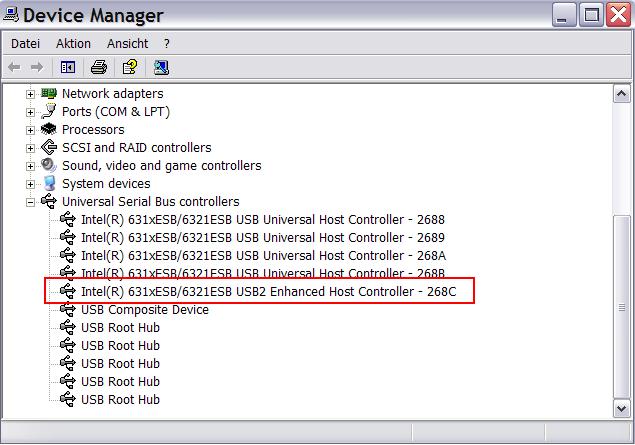Open the Ansicht menu
The height and width of the screenshot is (445, 635).
click(128, 43)
